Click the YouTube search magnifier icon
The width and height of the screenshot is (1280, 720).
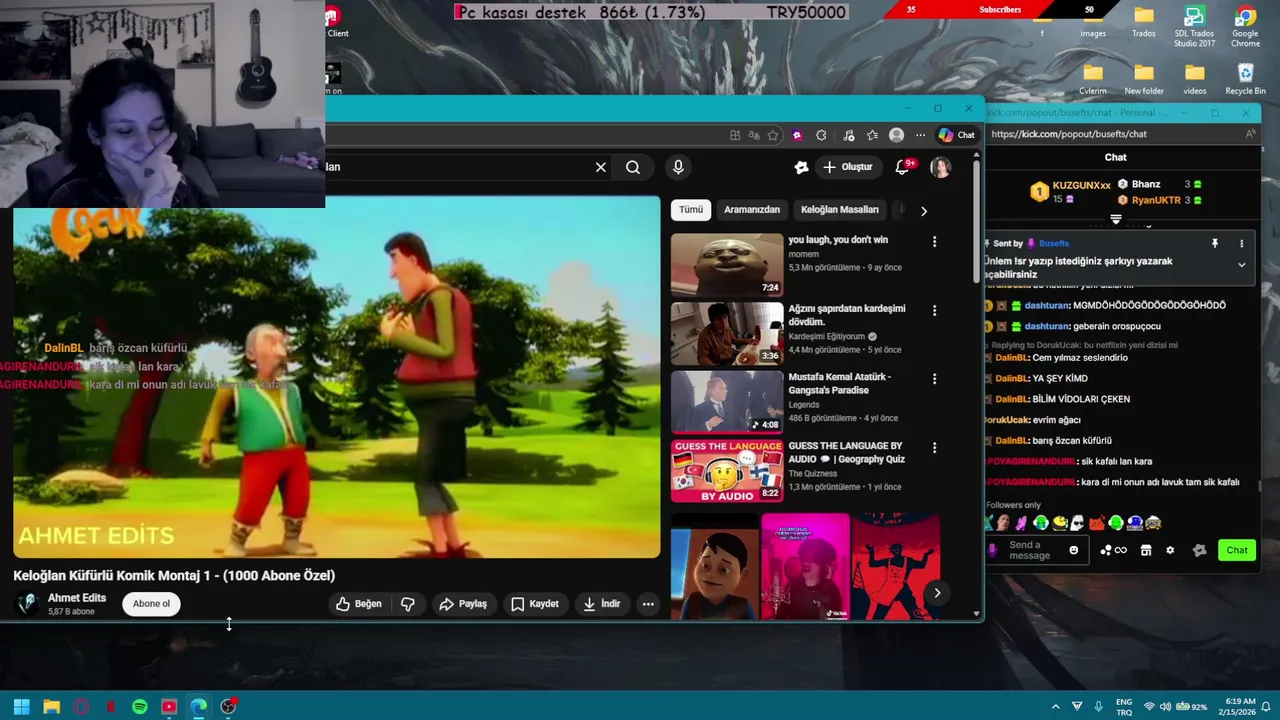pyautogui.click(x=633, y=167)
